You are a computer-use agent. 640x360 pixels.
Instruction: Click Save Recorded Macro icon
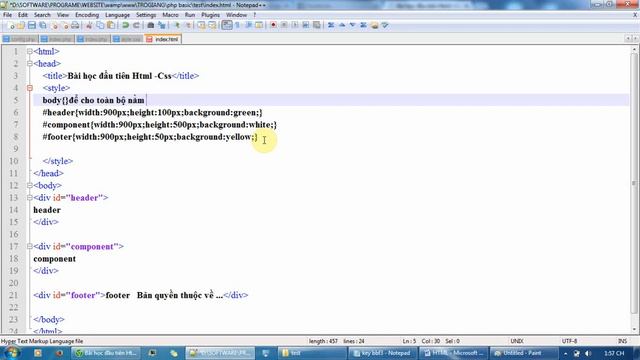click(316, 25)
